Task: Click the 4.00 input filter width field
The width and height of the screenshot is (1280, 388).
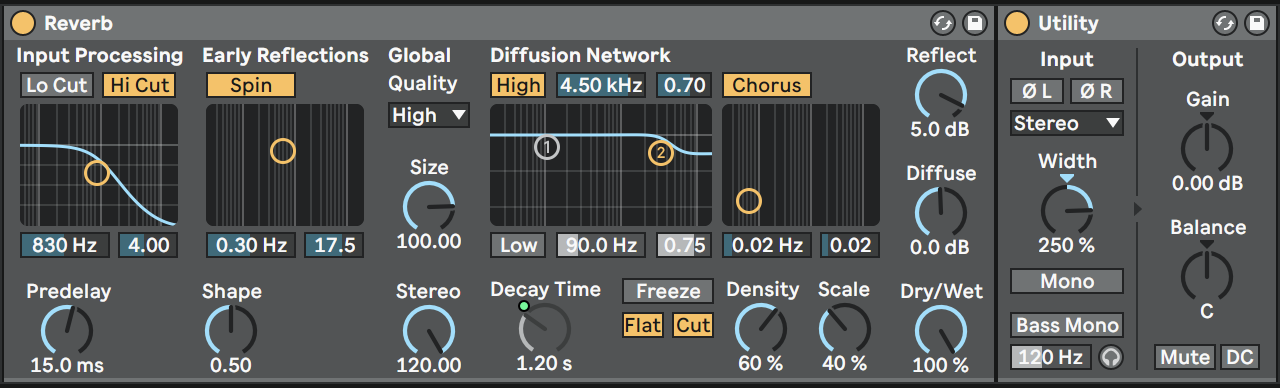Action: pos(148,245)
